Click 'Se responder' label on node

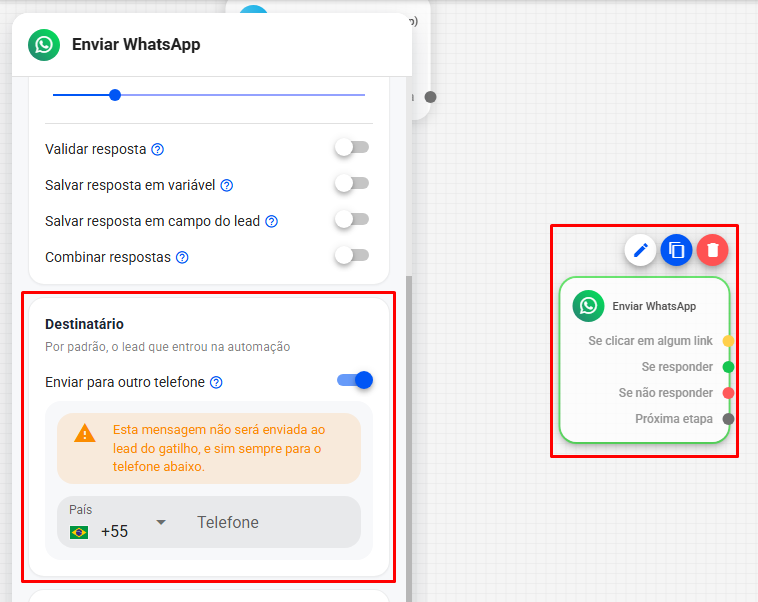click(x=677, y=367)
